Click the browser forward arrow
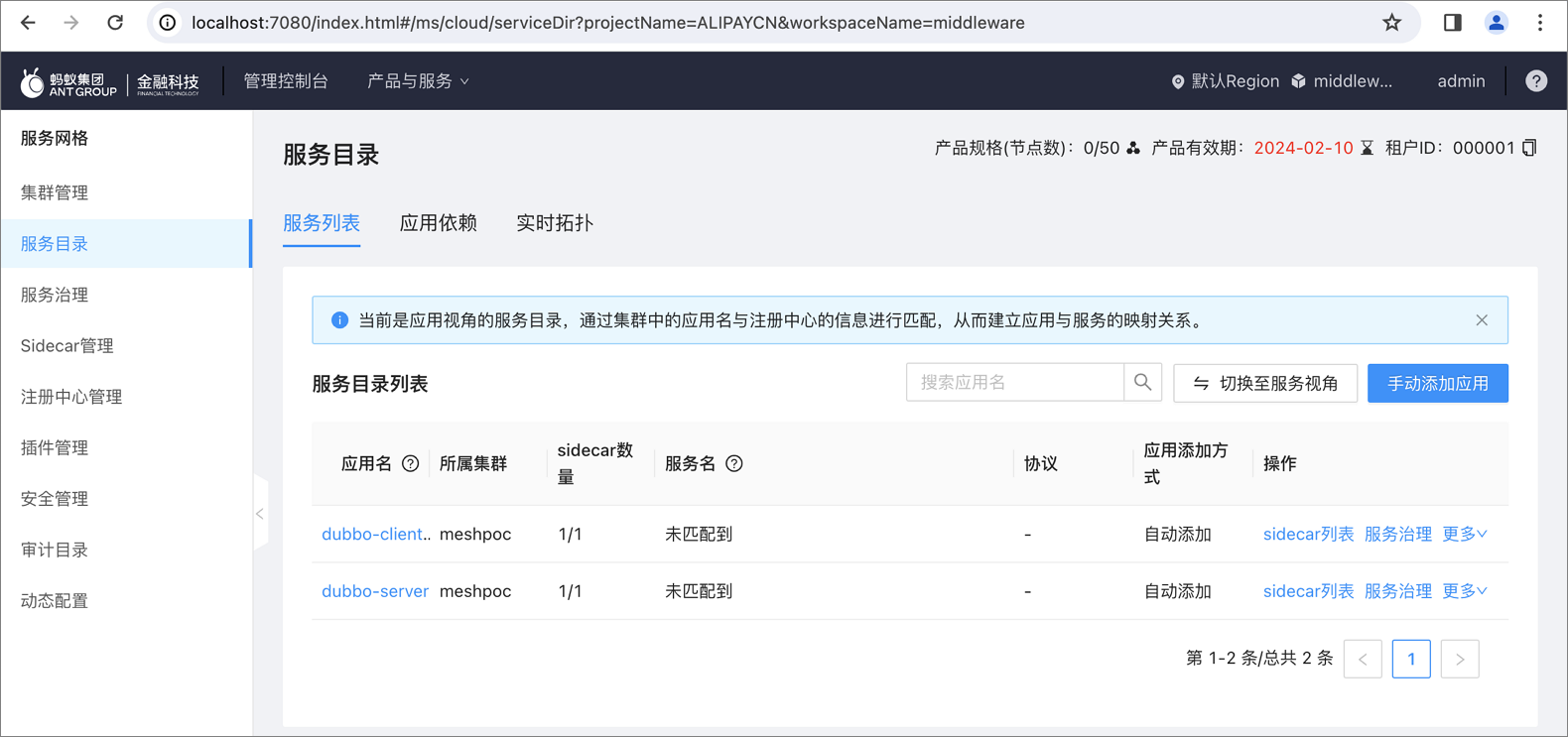This screenshot has width=1568, height=737. (71, 22)
